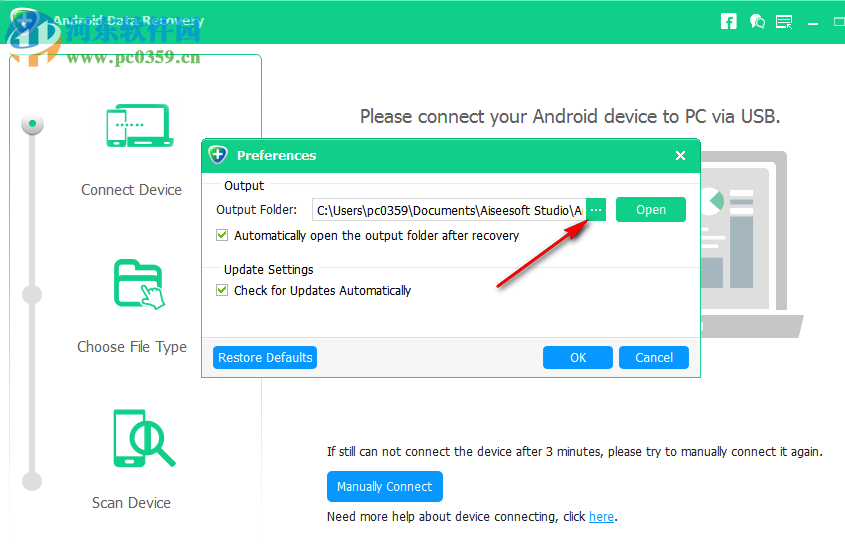Viewport: 845px width, 554px height.
Task: Click the Choose File Type label
Action: pyautogui.click(x=132, y=347)
